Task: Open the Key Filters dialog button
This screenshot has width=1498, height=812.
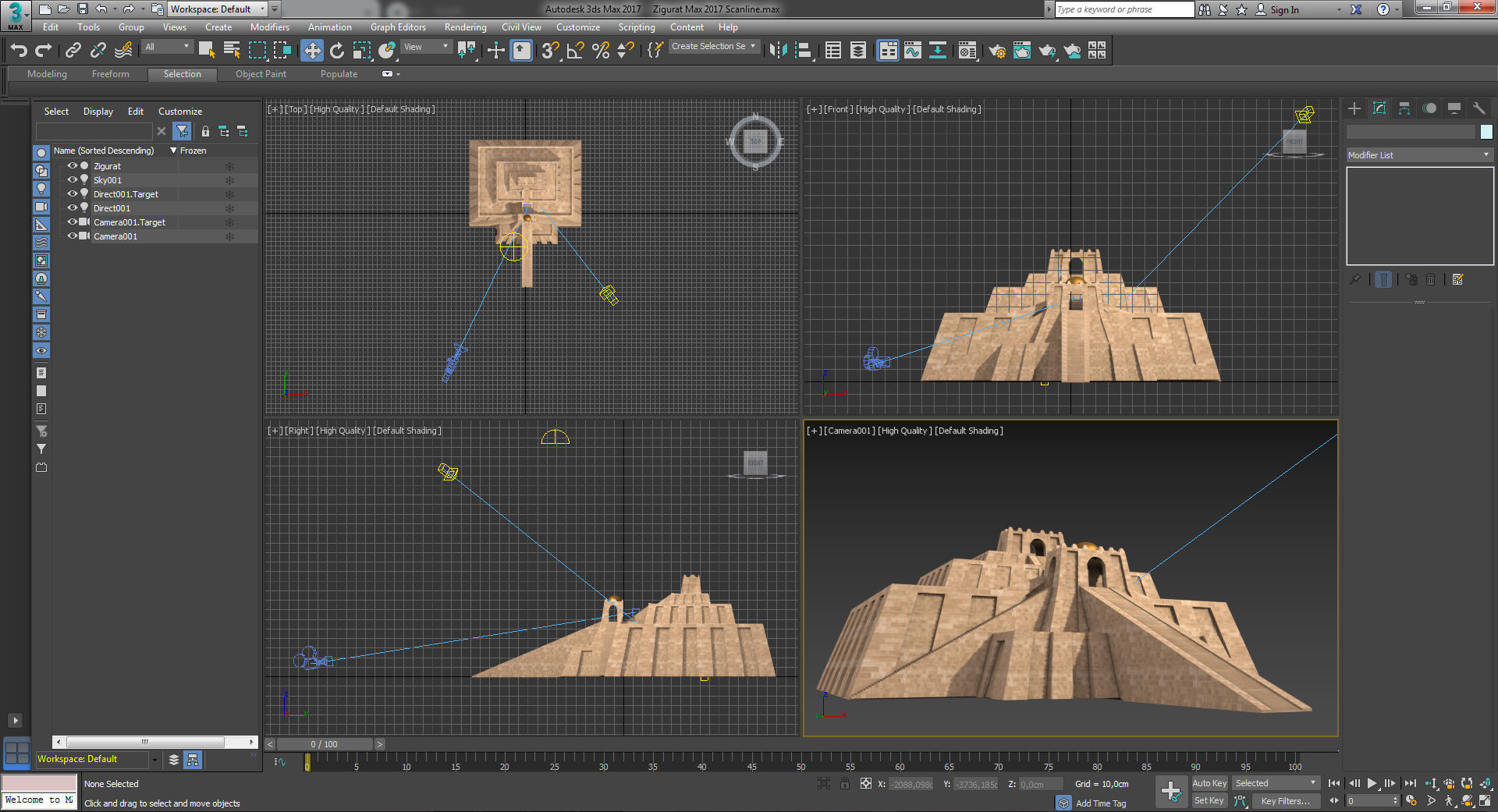Action: tap(1286, 801)
